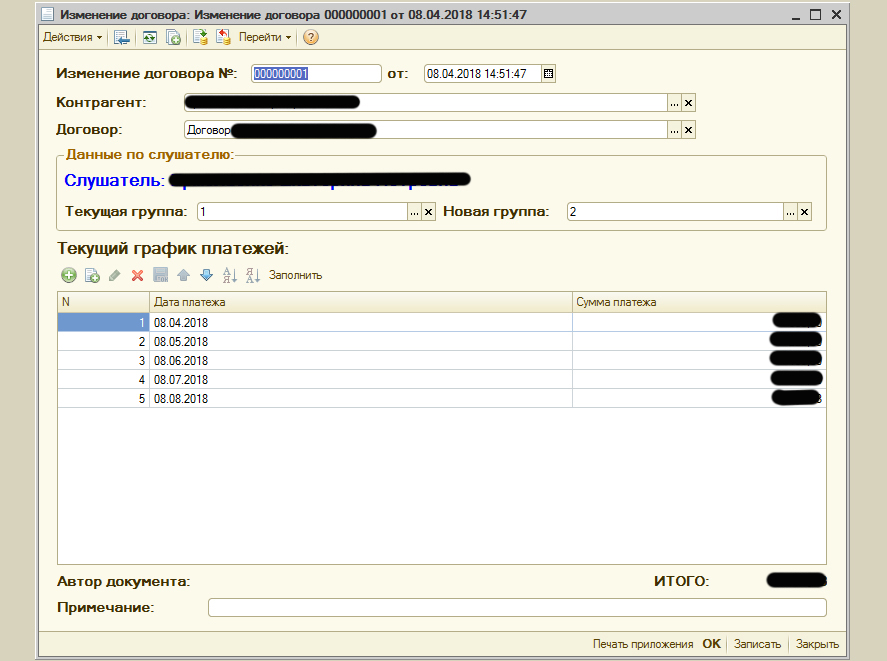
Task: Sort payments ascending with the А-Я icon
Action: point(229,275)
